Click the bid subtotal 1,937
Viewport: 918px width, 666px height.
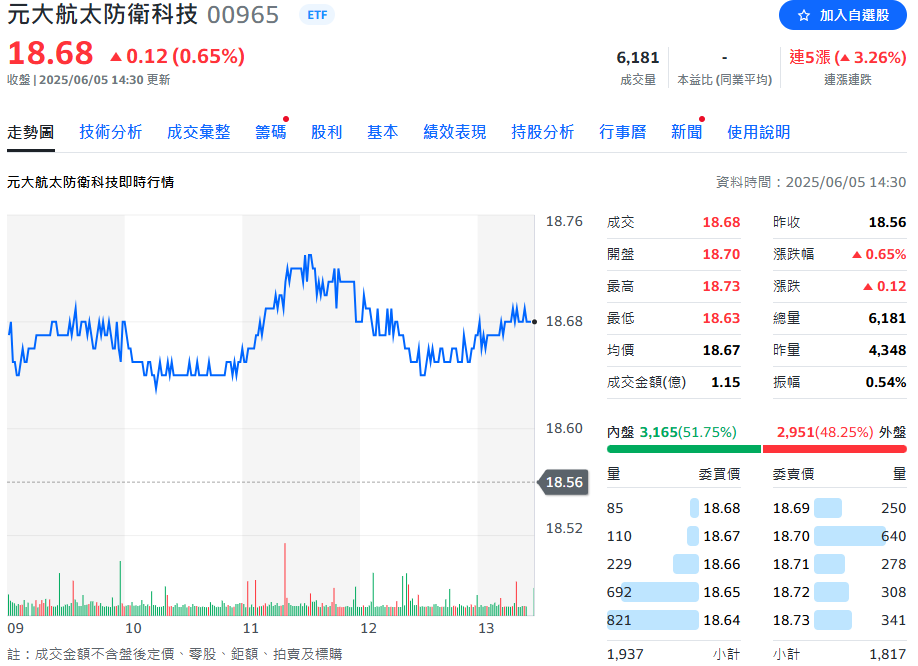tap(625, 654)
